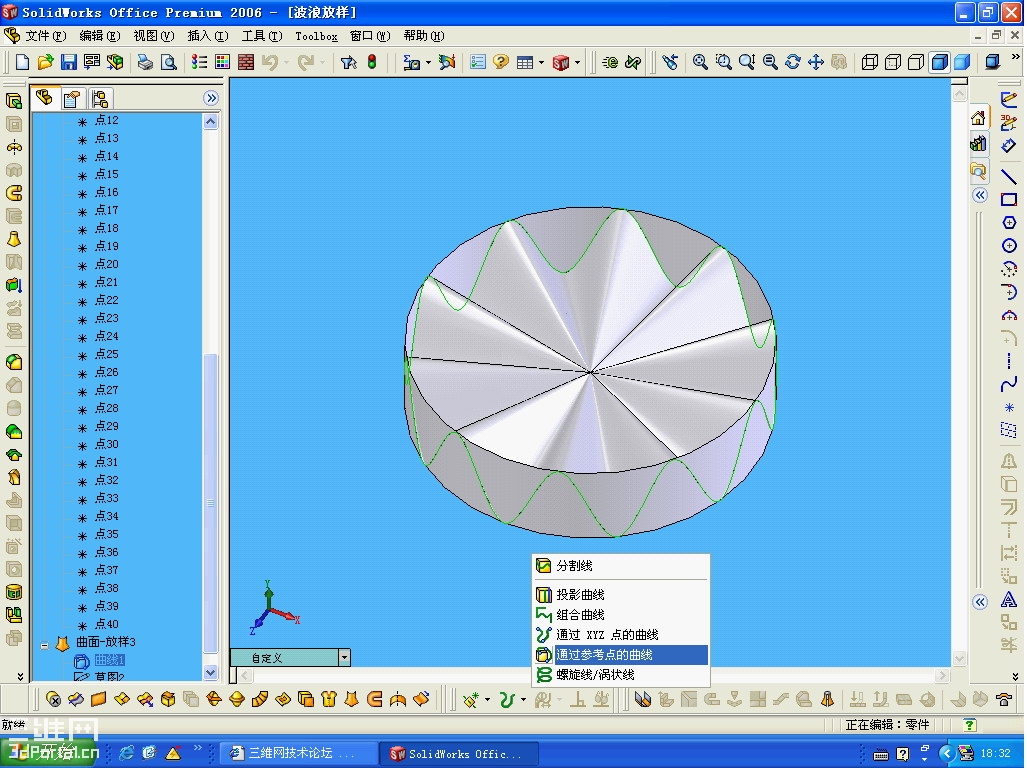Select 点40 in the feature tree
Image resolution: width=1027 pixels, height=768 pixels.
coord(106,624)
